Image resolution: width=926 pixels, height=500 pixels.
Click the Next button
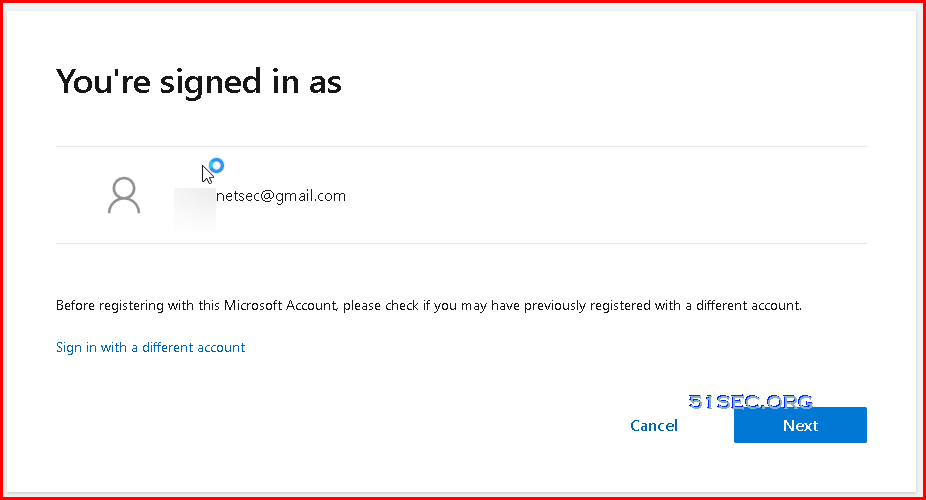[x=800, y=425]
